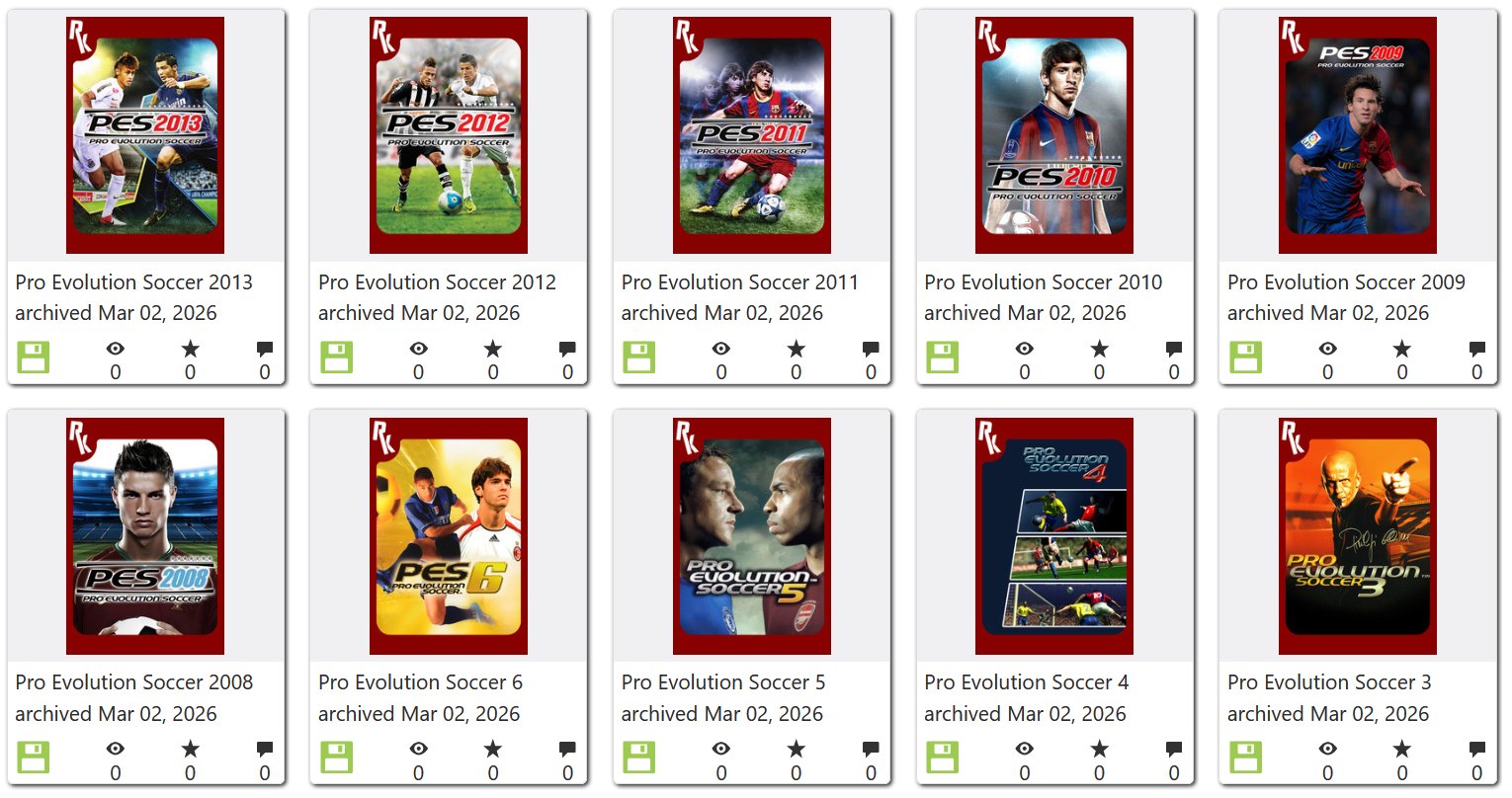Viewport: 1512px width, 798px height.
Task: Open the PES 2013 cover thumbnail
Action: 145,135
